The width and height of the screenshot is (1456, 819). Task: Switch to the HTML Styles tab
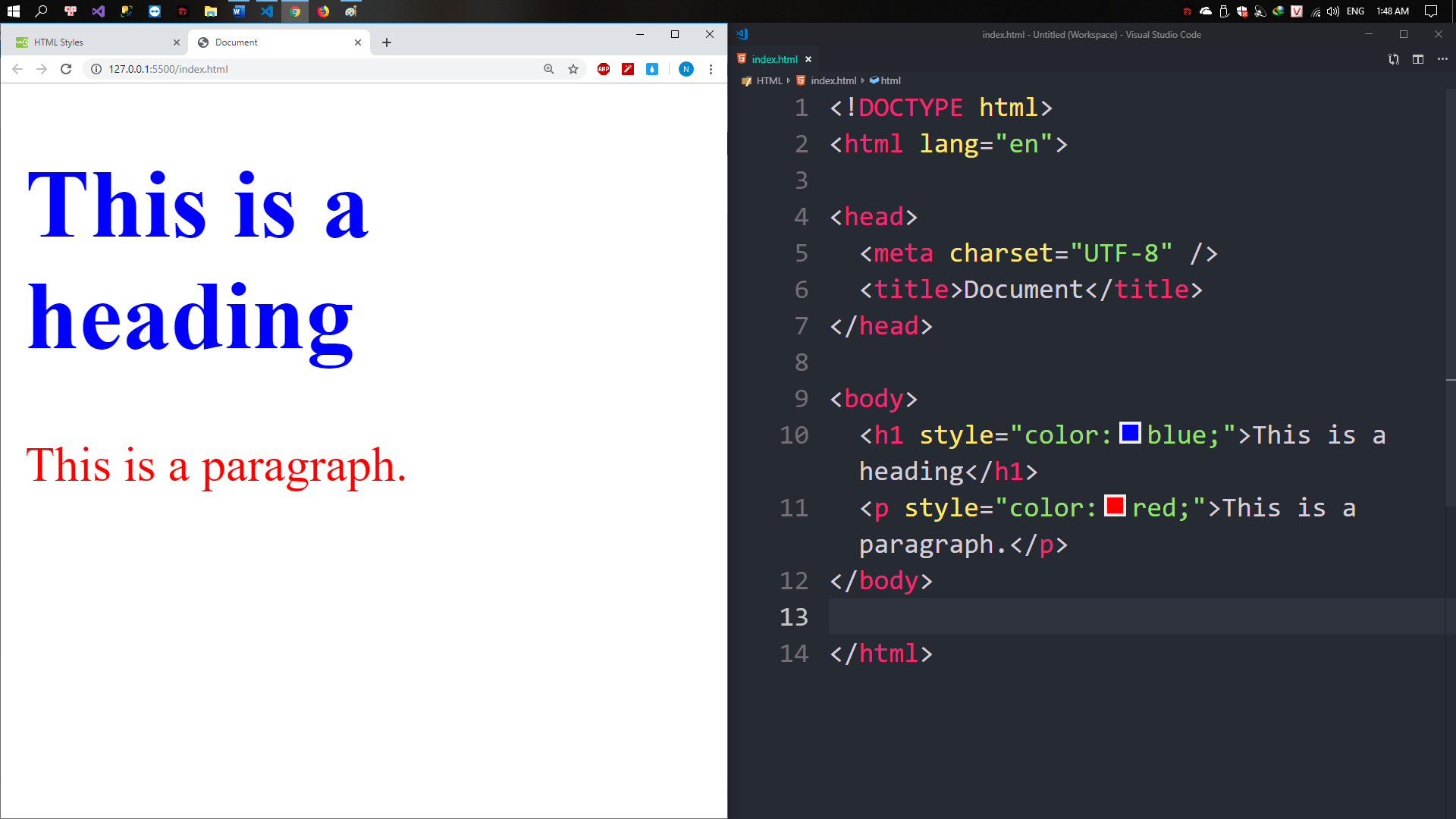58,42
